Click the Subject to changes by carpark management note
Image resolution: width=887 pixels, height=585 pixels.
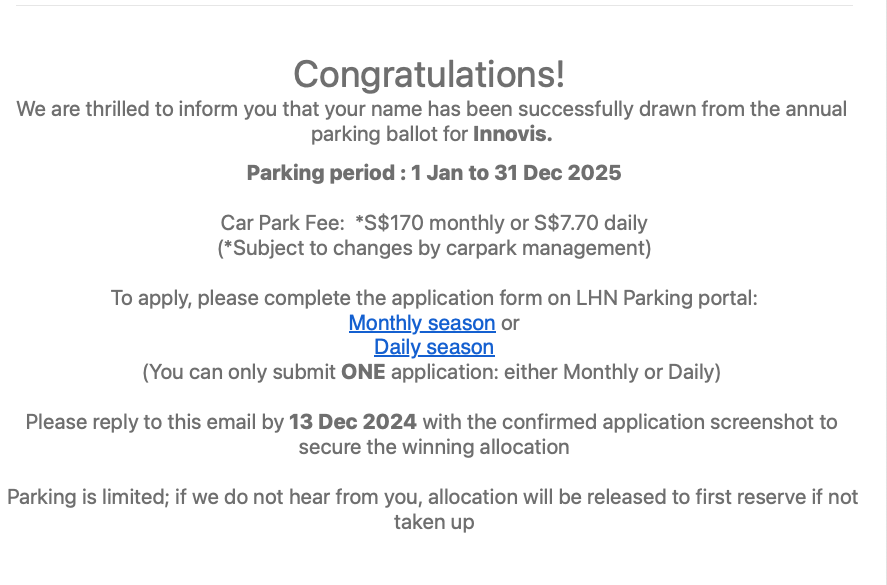[434, 248]
